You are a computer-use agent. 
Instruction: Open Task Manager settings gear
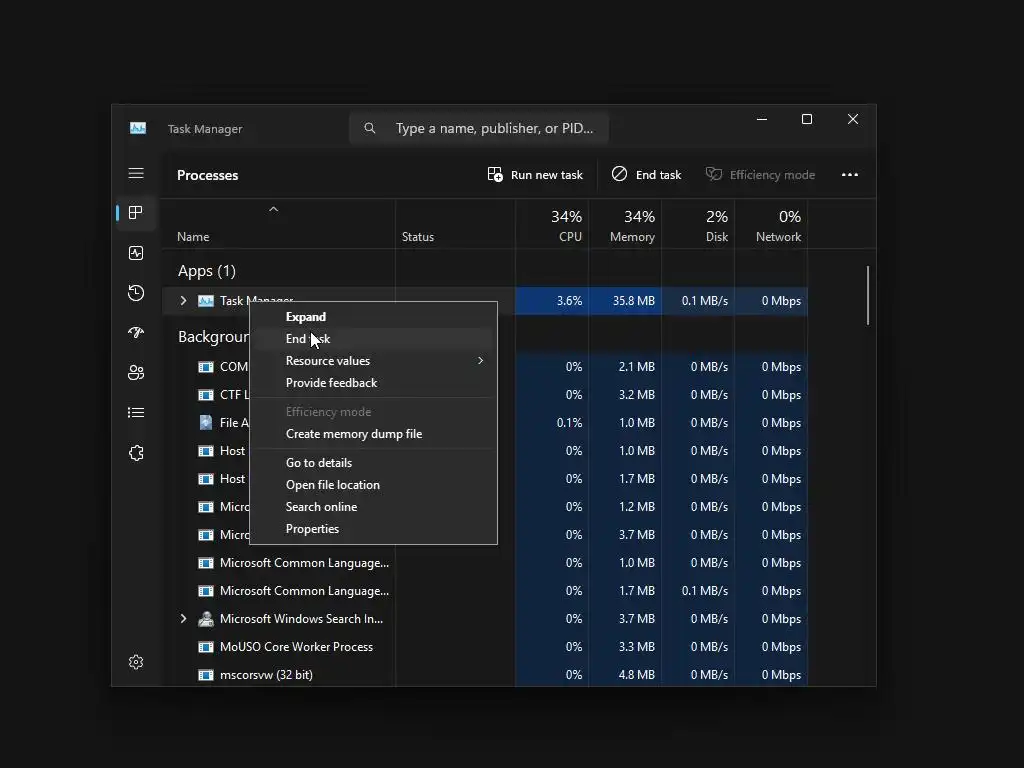pos(136,662)
